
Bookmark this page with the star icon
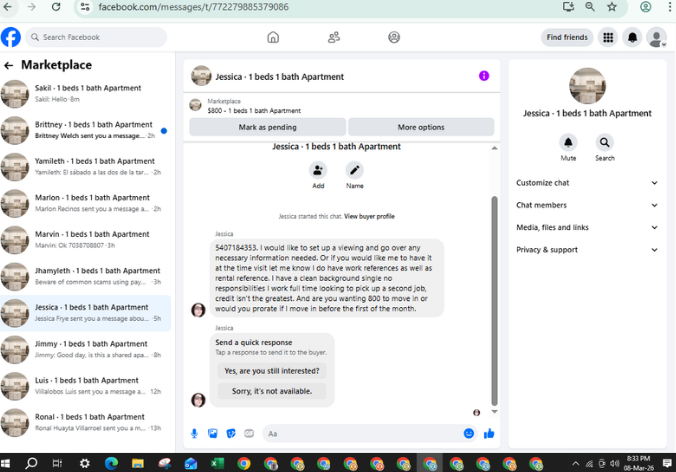point(611,7)
